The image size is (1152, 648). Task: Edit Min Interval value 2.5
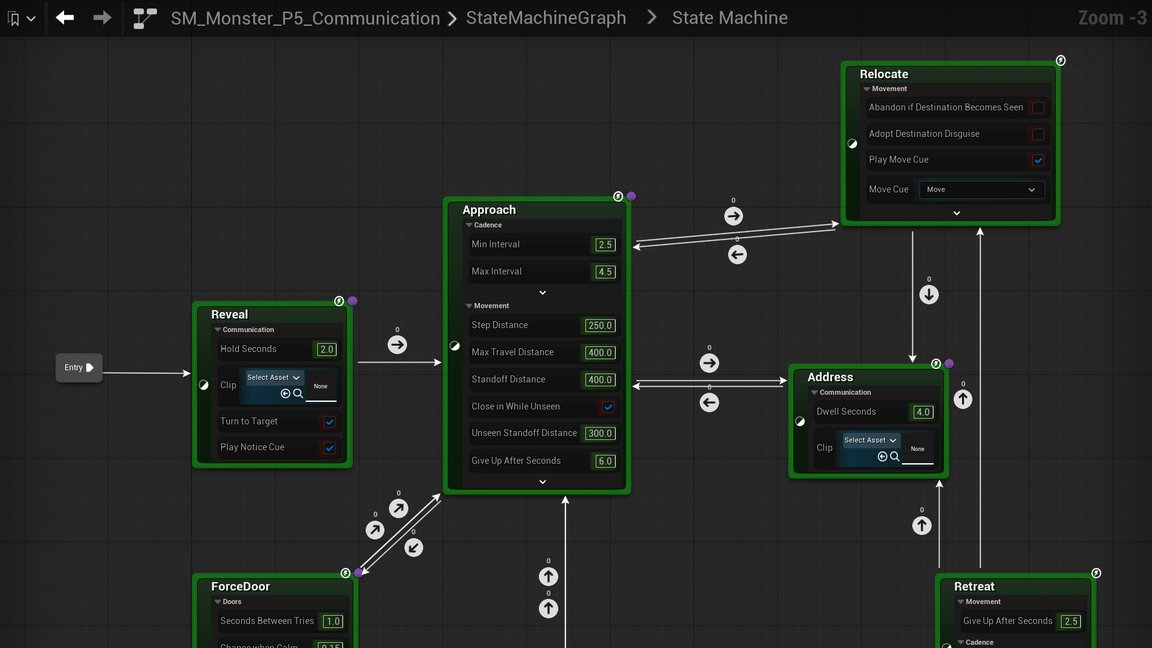pyautogui.click(x=605, y=245)
